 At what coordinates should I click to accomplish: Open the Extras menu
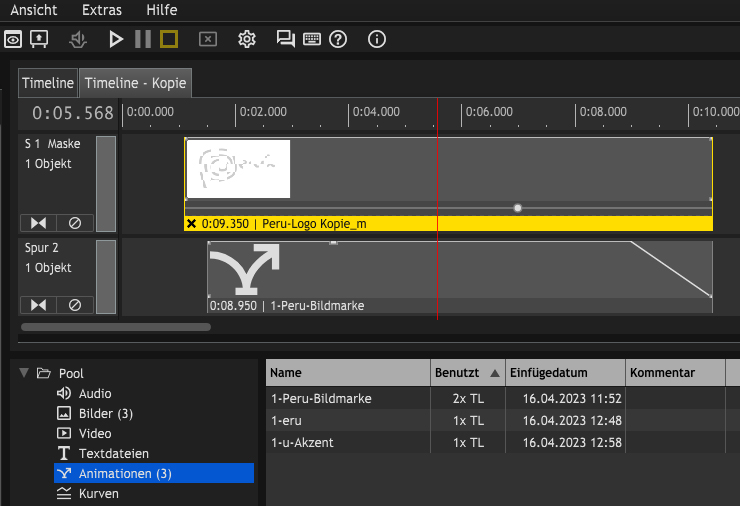coord(102,10)
